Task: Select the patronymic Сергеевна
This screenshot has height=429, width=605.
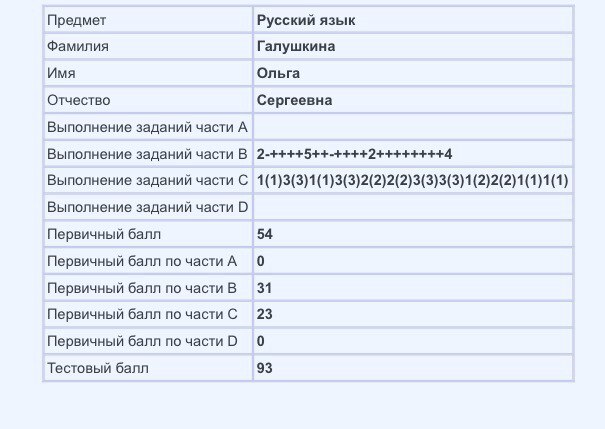Action: click(x=294, y=100)
